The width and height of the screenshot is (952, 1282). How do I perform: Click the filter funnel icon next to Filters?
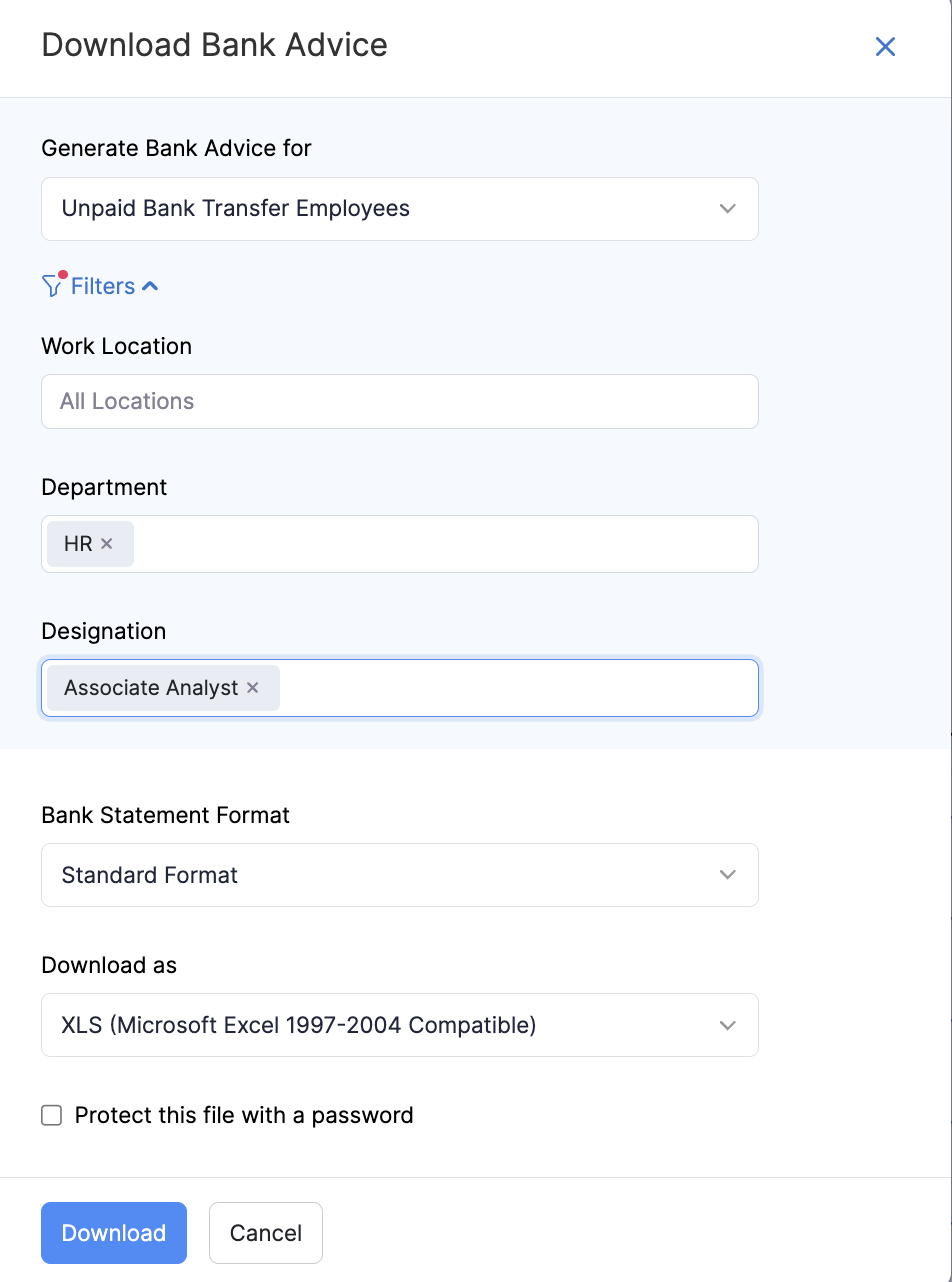51,286
